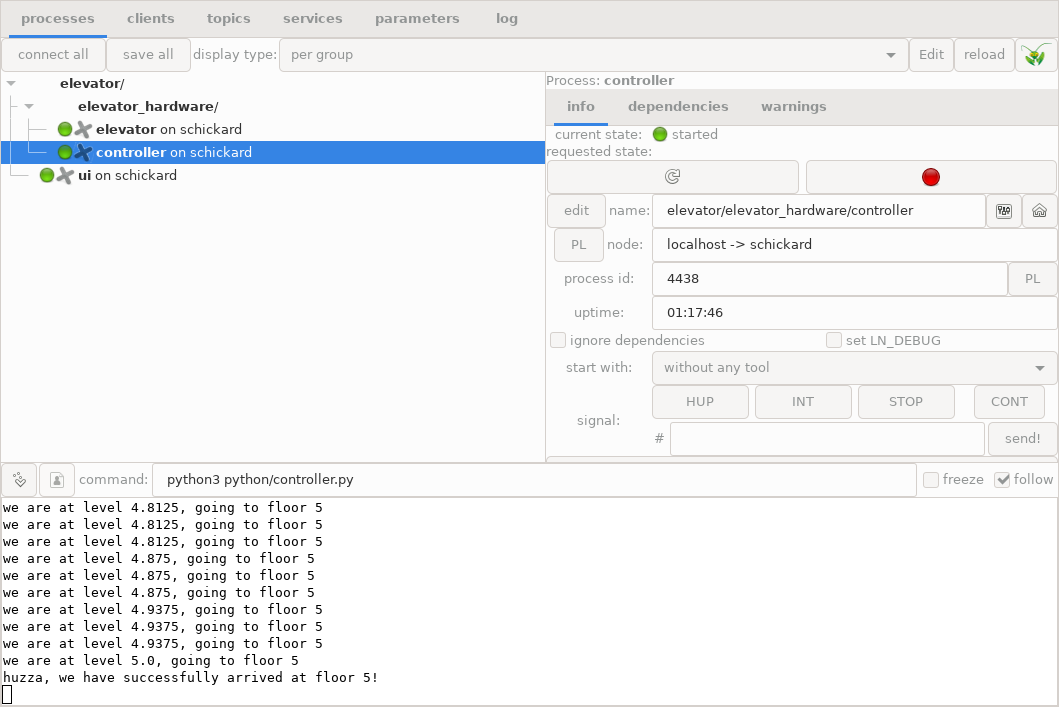Viewport: 1059px width, 707px height.
Task: Click the reload button
Action: point(984,55)
